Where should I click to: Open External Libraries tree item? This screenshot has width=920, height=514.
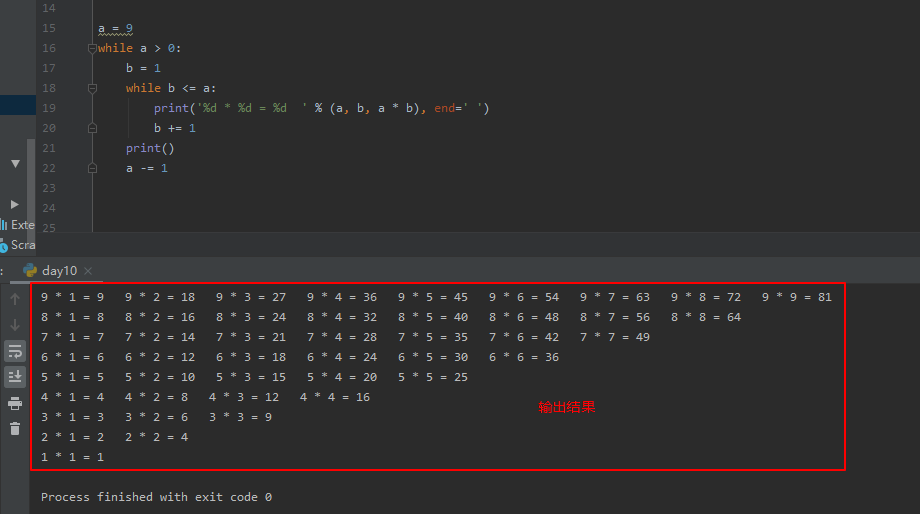(x=18, y=225)
